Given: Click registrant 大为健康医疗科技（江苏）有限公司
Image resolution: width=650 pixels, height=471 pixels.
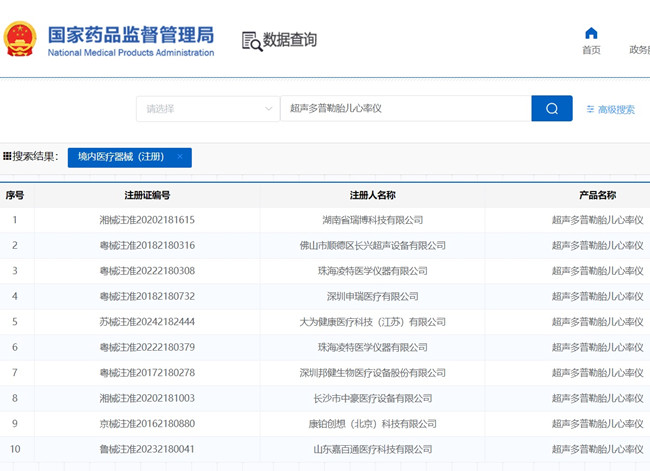Looking at the screenshot, I should point(373,322).
